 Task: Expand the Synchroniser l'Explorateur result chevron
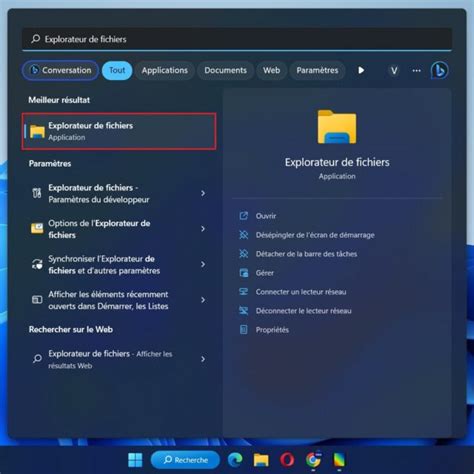[203, 264]
